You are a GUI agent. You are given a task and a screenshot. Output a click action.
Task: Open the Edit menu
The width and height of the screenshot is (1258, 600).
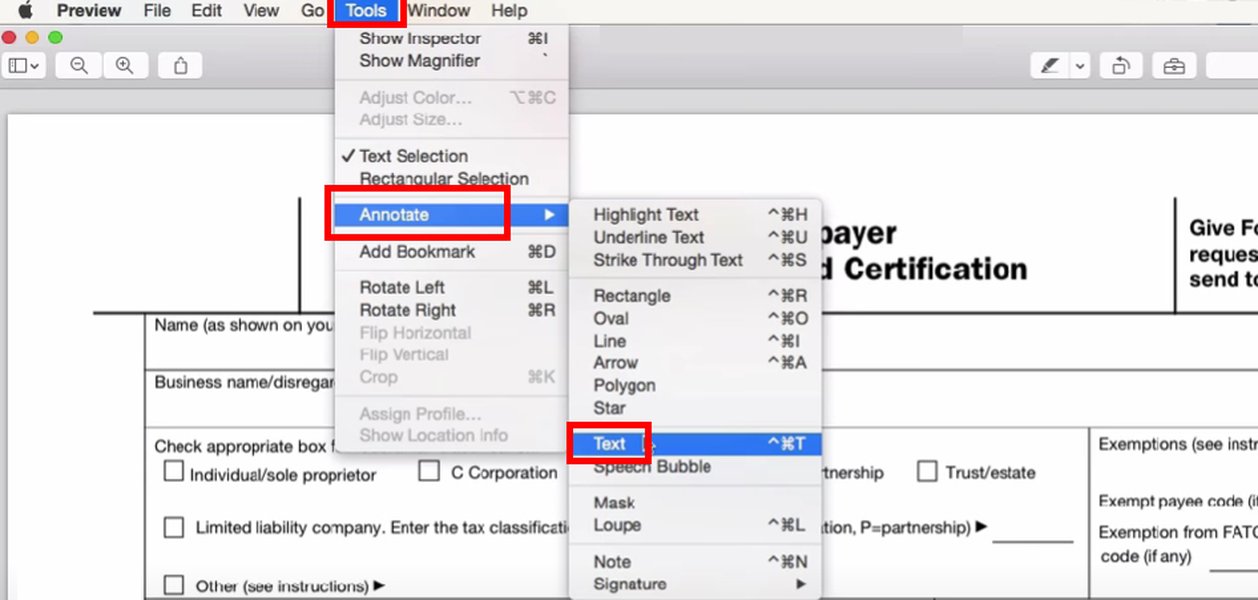click(207, 11)
